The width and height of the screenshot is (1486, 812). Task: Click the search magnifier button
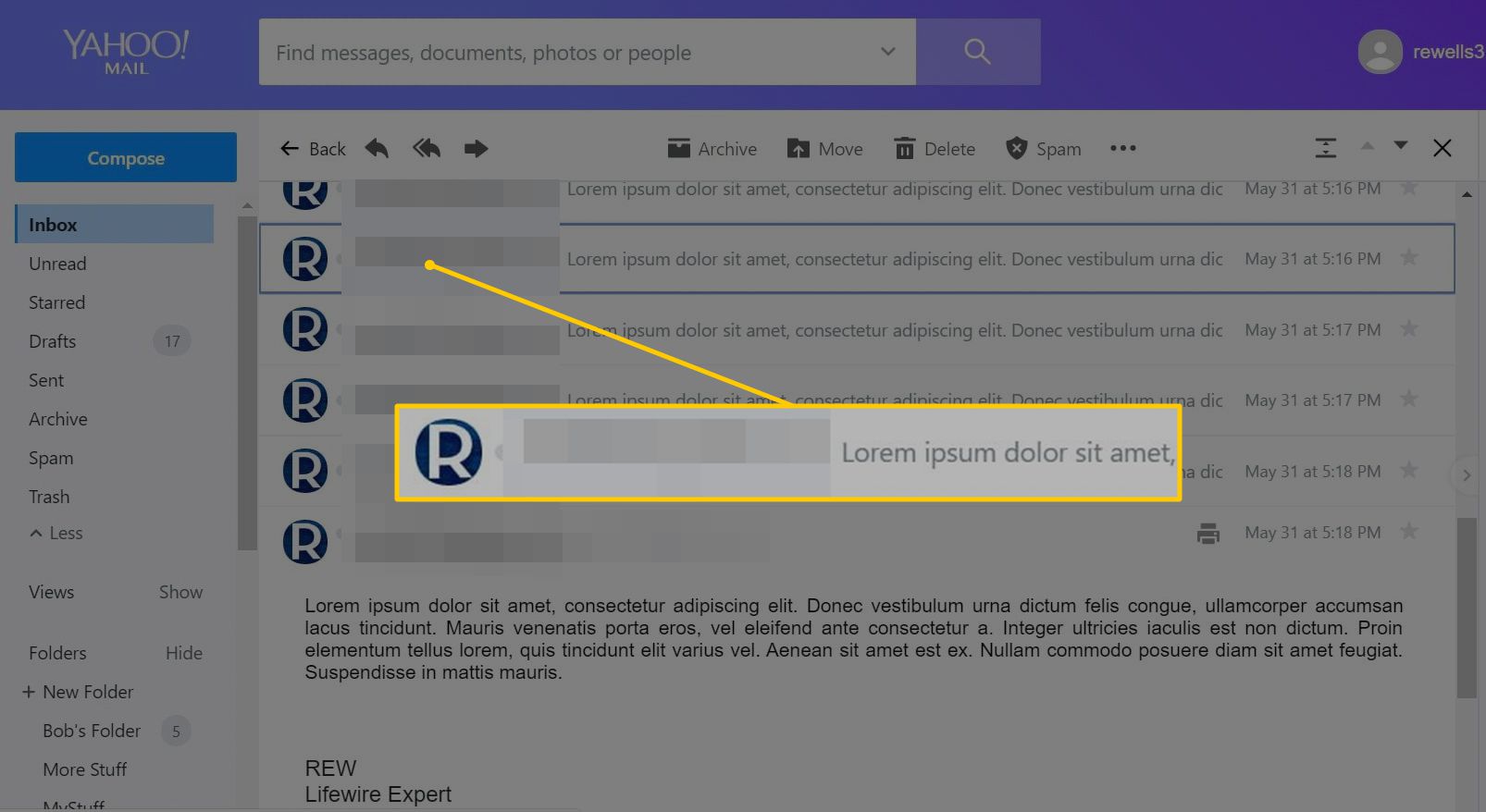(x=978, y=52)
